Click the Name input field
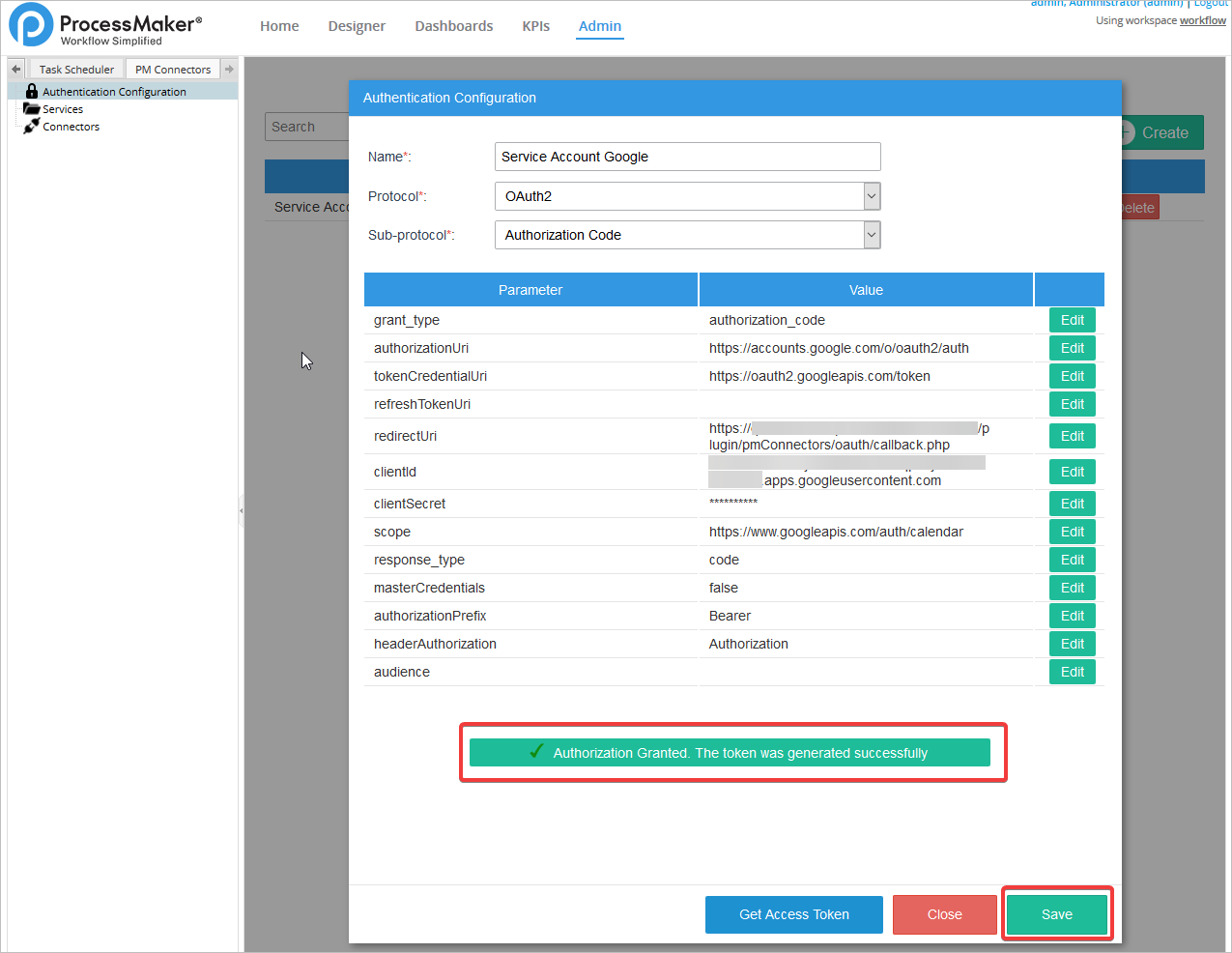The height and width of the screenshot is (953, 1232). click(x=687, y=157)
